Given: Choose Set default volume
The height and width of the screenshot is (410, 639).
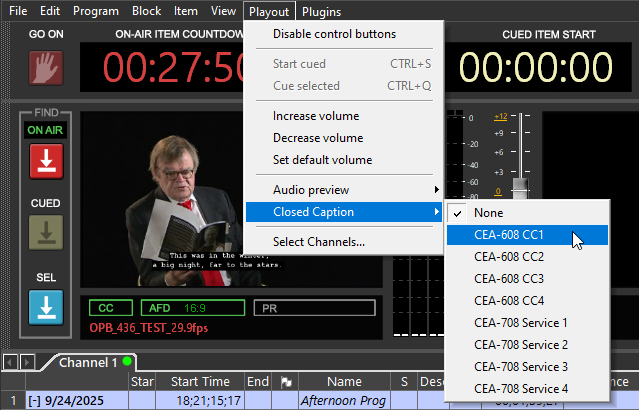Looking at the screenshot, I should coord(344,160).
